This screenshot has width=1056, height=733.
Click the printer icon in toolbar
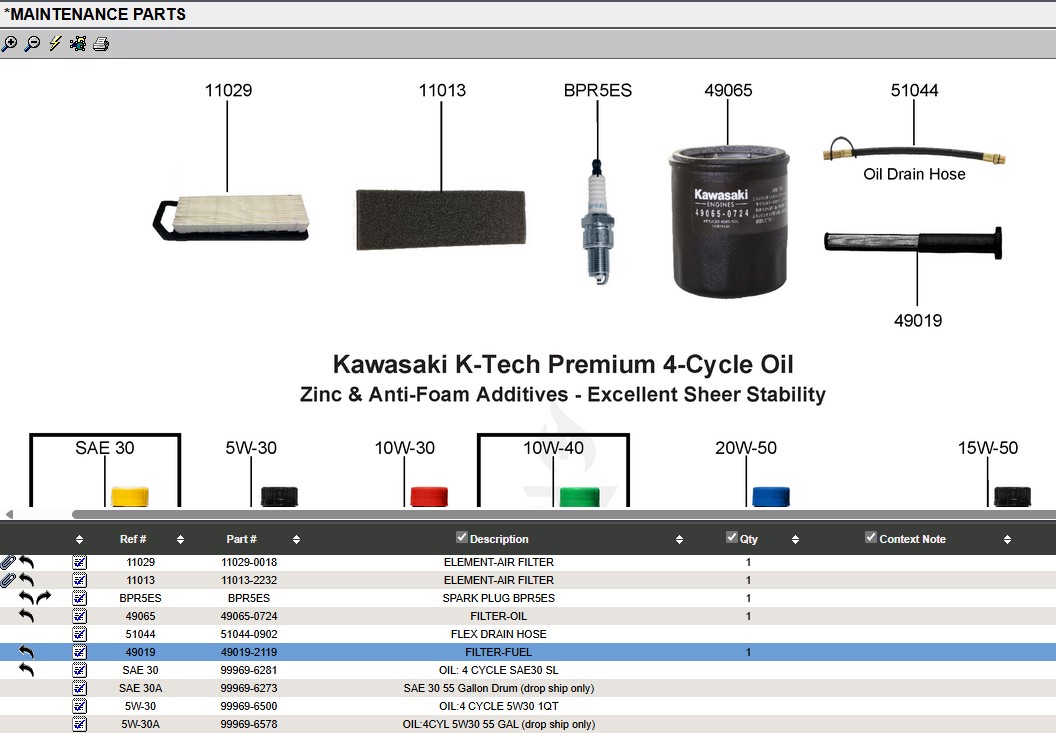(101, 44)
